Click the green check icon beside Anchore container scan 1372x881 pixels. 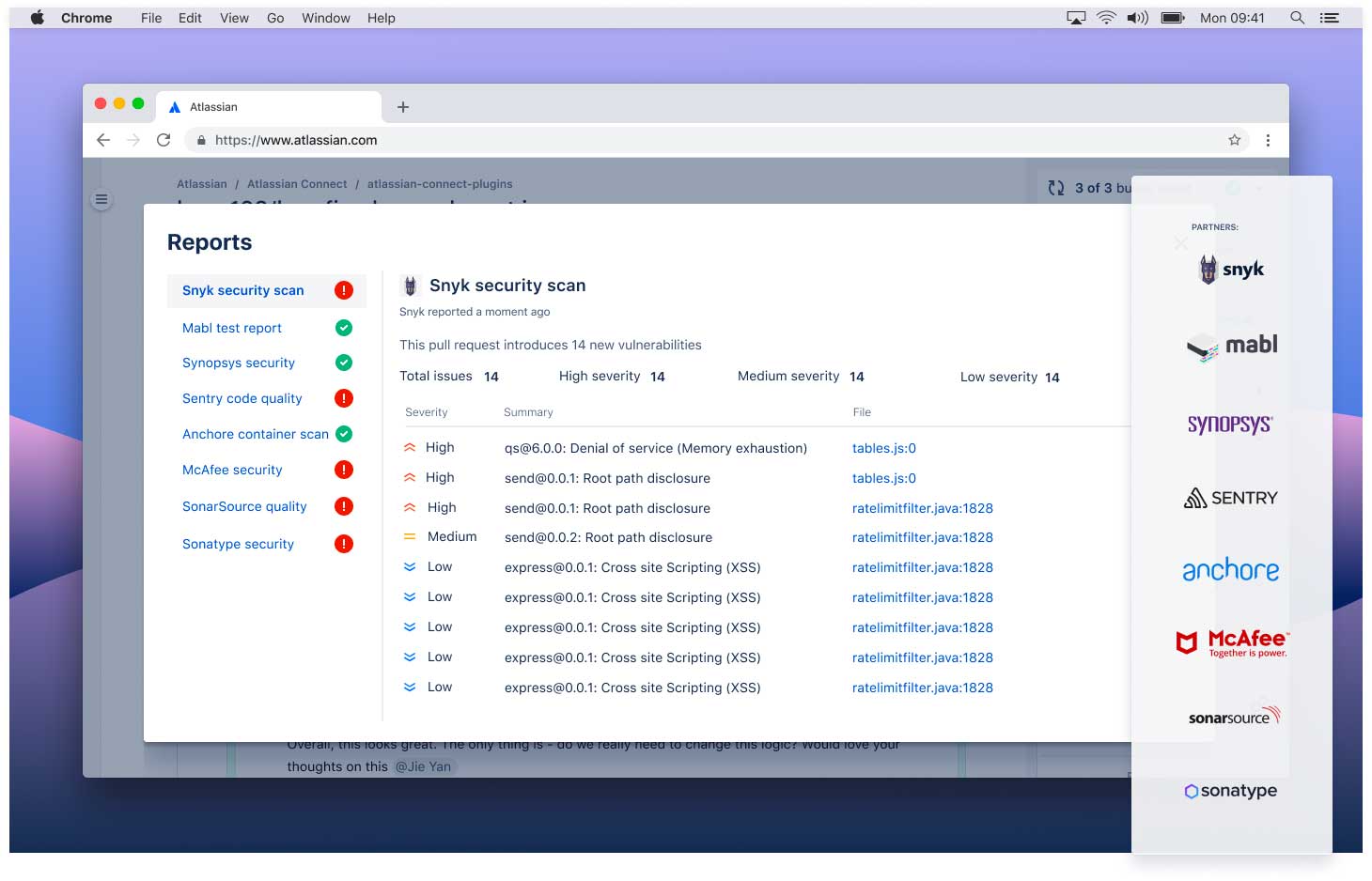point(344,434)
